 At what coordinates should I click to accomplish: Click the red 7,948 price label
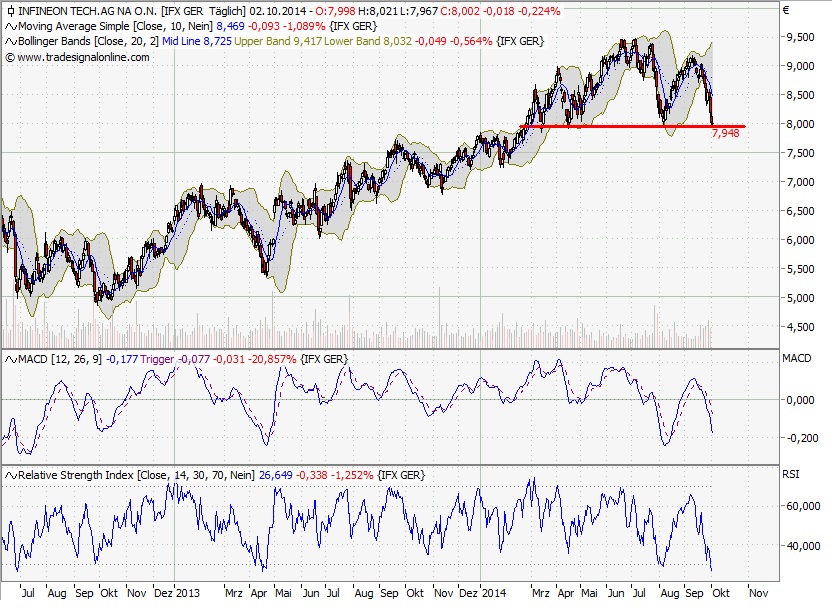click(725, 133)
